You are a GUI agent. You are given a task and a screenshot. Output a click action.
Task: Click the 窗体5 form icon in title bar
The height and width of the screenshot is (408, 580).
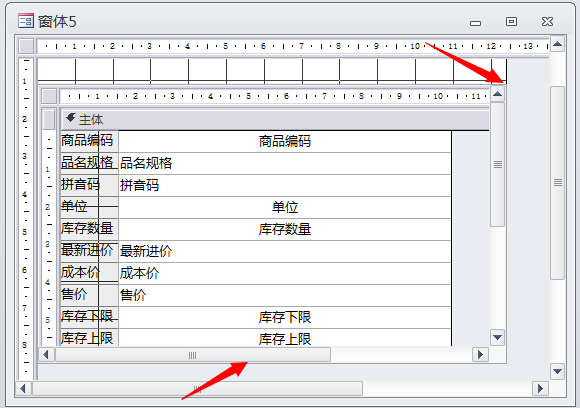[26, 21]
